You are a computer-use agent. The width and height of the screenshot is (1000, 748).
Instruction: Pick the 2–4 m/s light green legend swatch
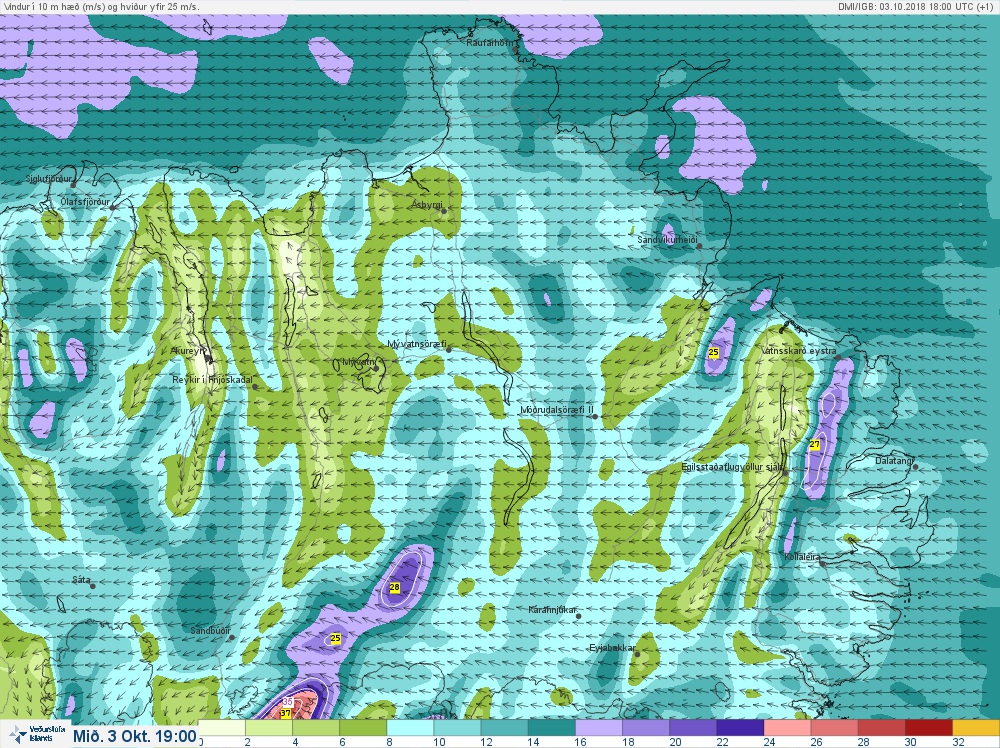(269, 728)
